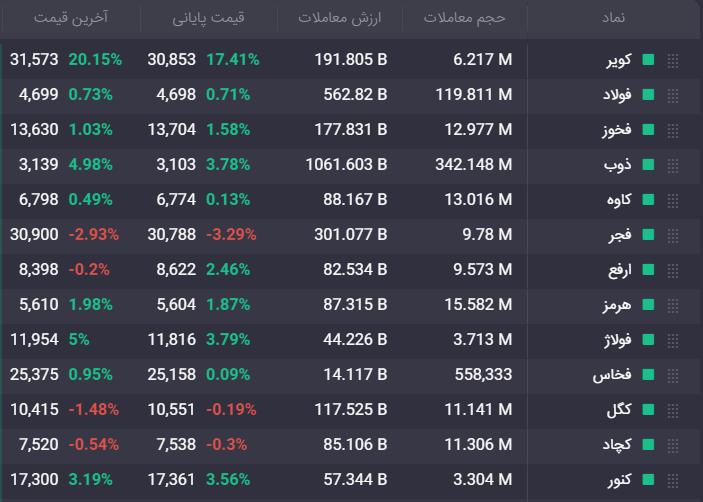Select the 44.226 B trade value
This screenshot has height=502, width=703.
pyautogui.click(x=355, y=340)
